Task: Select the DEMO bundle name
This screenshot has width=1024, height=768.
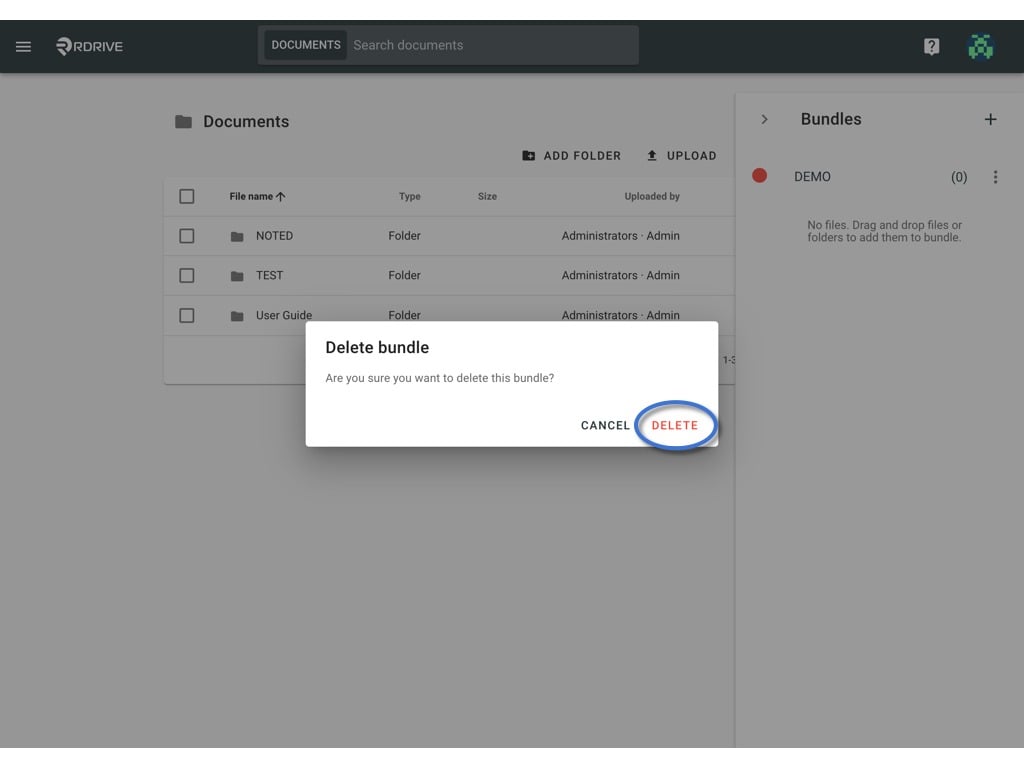Action: click(x=812, y=177)
